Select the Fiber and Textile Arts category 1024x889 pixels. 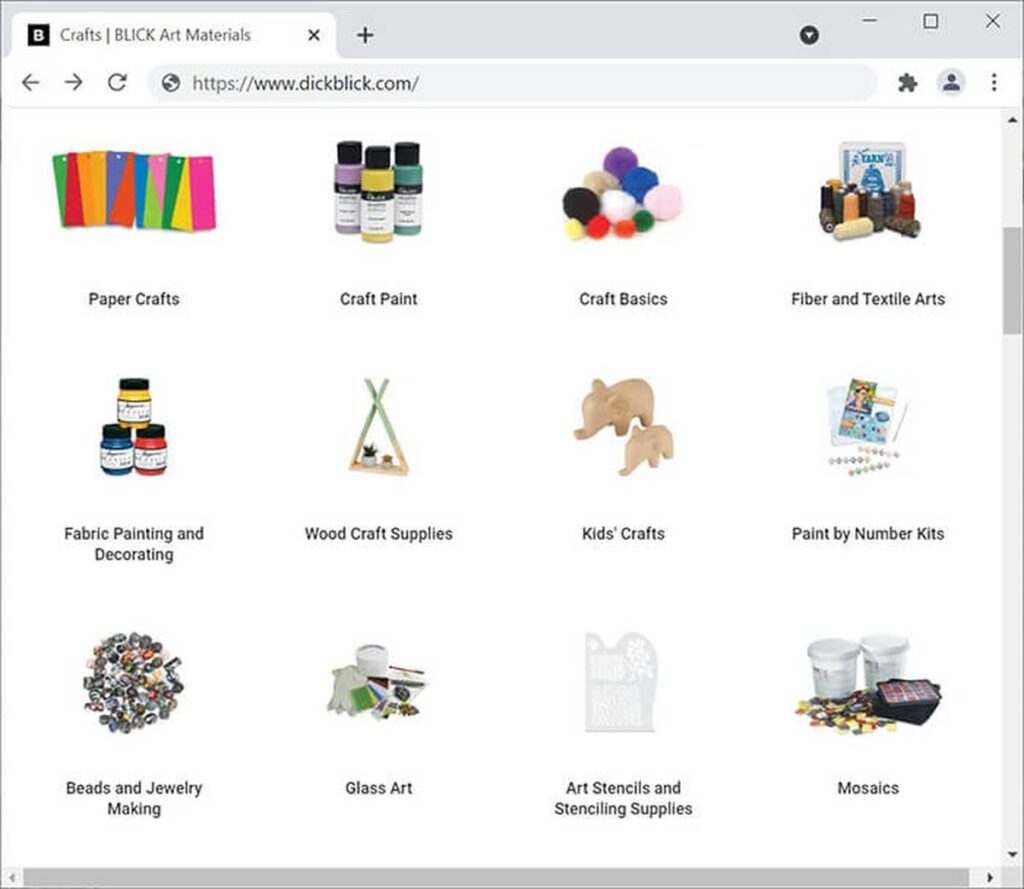click(x=868, y=298)
